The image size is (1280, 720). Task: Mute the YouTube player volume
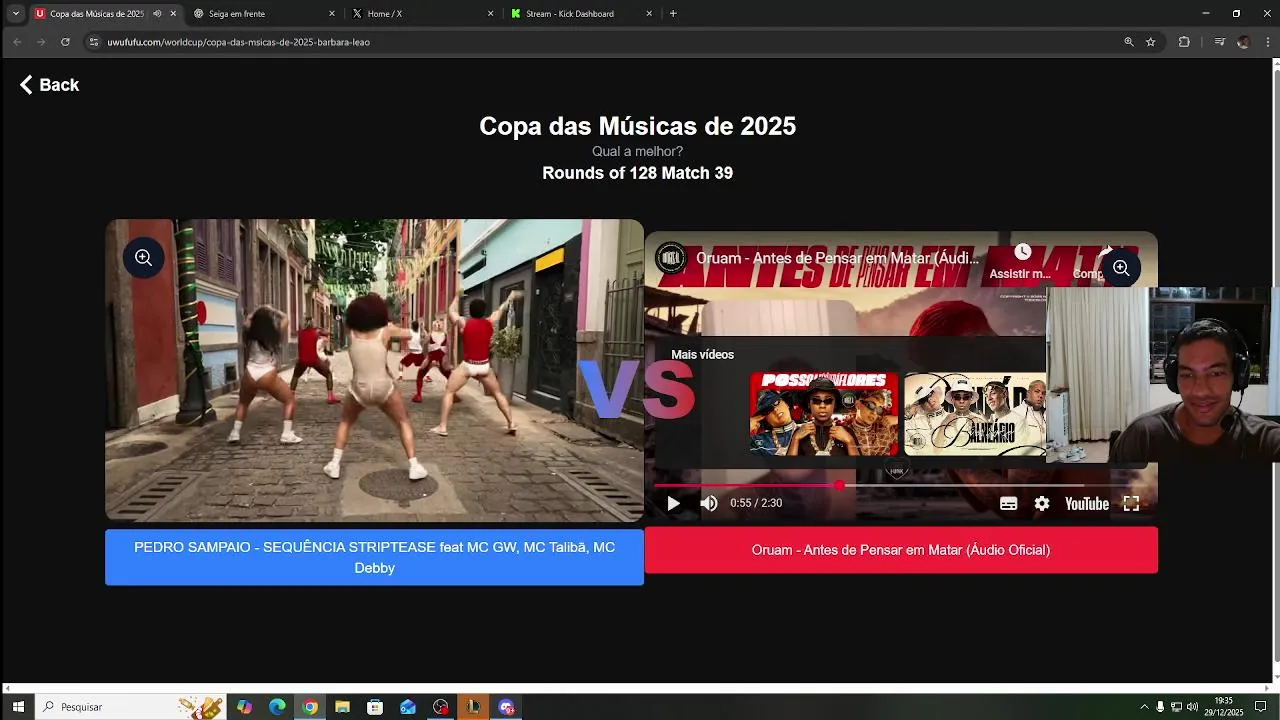coord(709,503)
